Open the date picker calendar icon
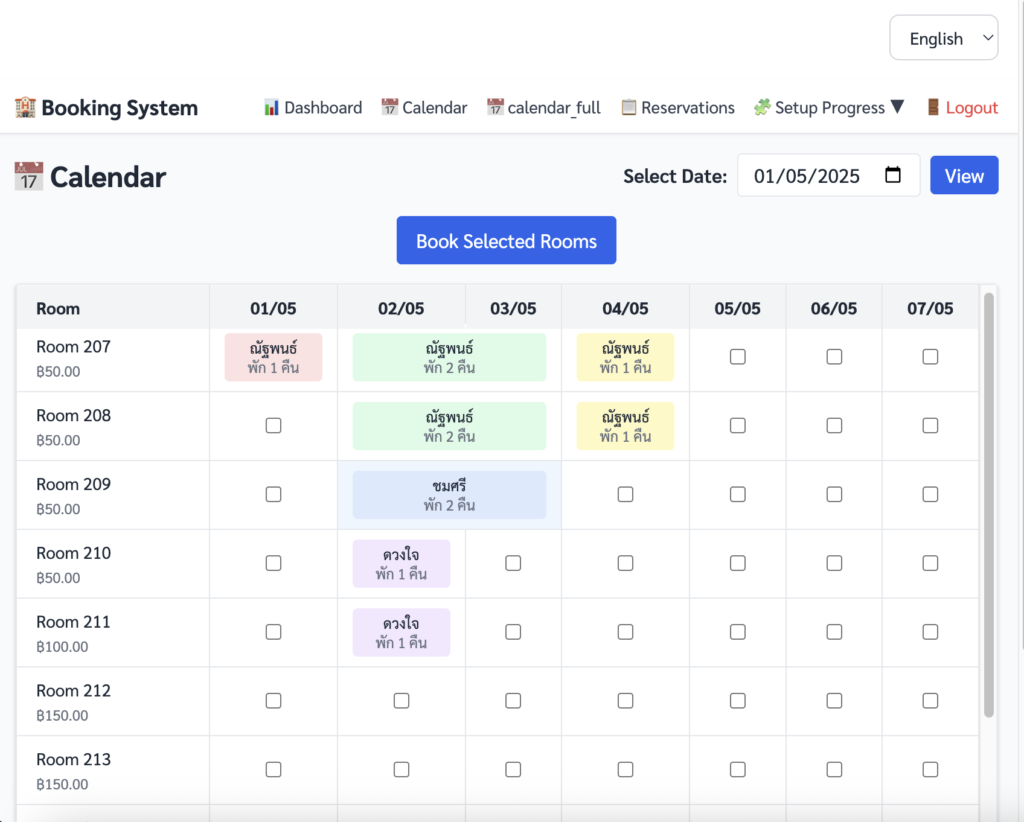The height and width of the screenshot is (822, 1024). [x=893, y=175]
